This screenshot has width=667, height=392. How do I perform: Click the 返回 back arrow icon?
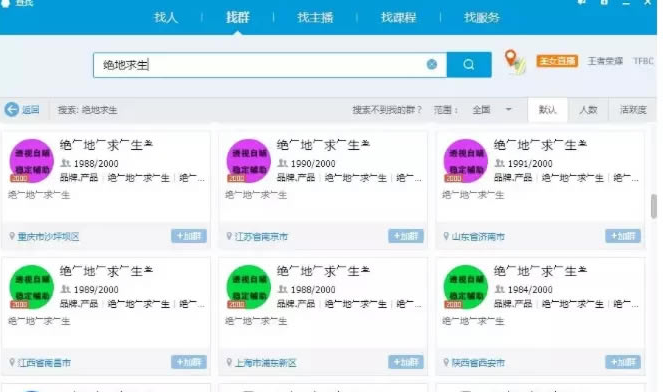click(12, 110)
